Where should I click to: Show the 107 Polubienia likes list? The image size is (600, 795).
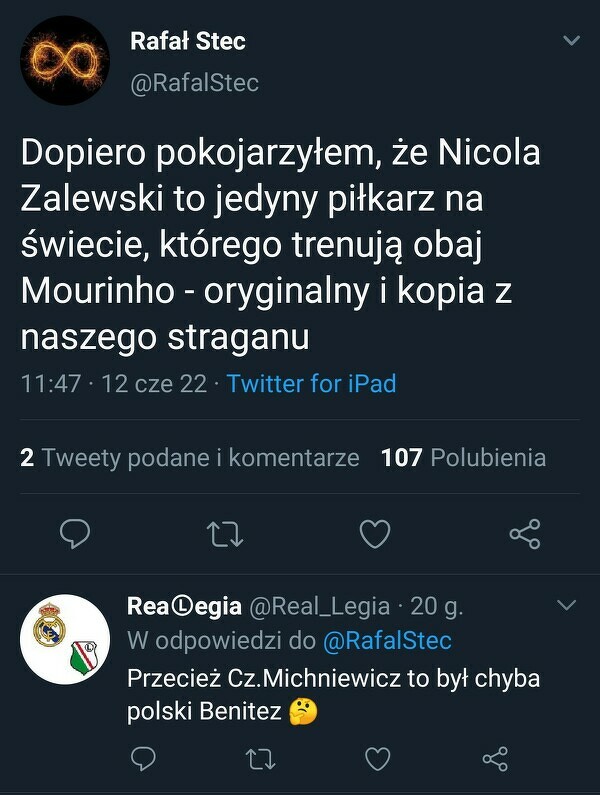coord(464,458)
